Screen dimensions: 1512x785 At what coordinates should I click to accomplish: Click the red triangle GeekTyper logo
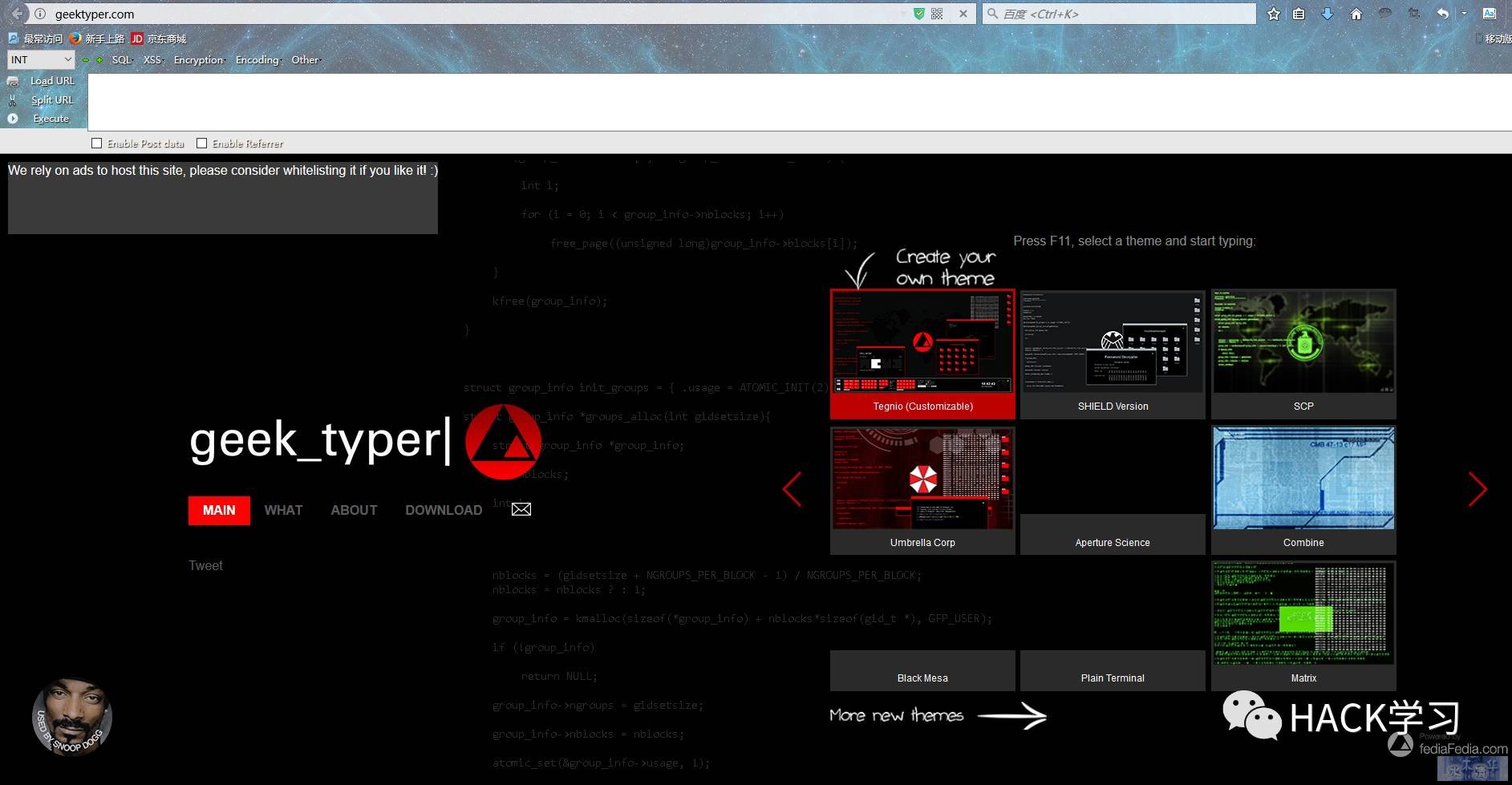[503, 441]
